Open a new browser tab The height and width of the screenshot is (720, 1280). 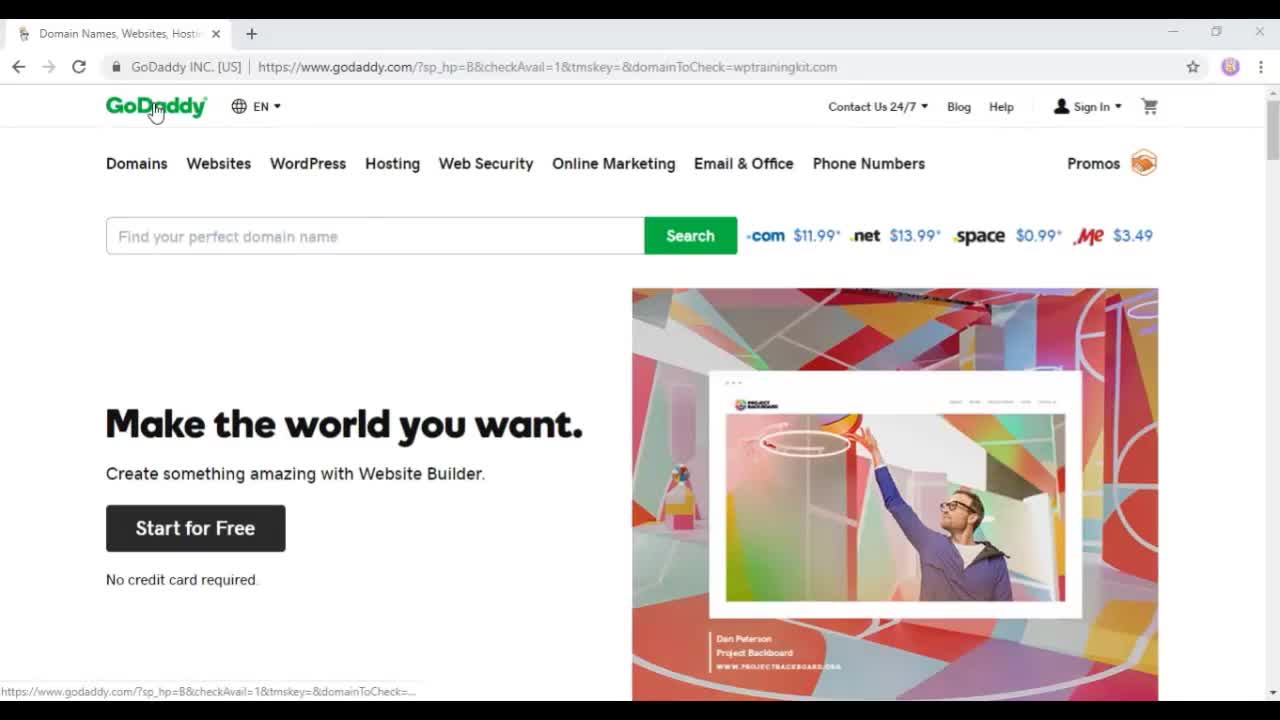(251, 33)
